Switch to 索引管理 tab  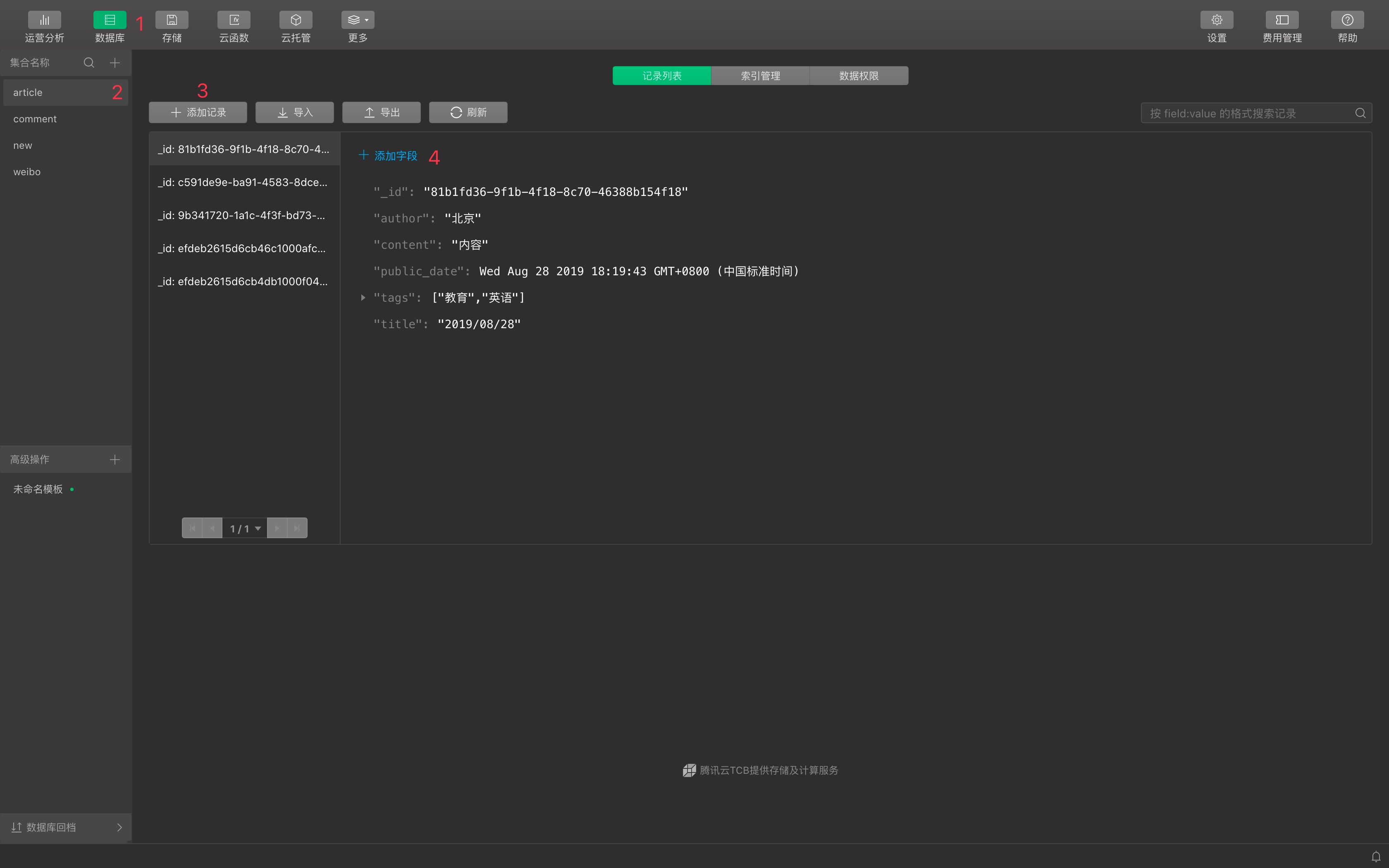[x=761, y=76]
